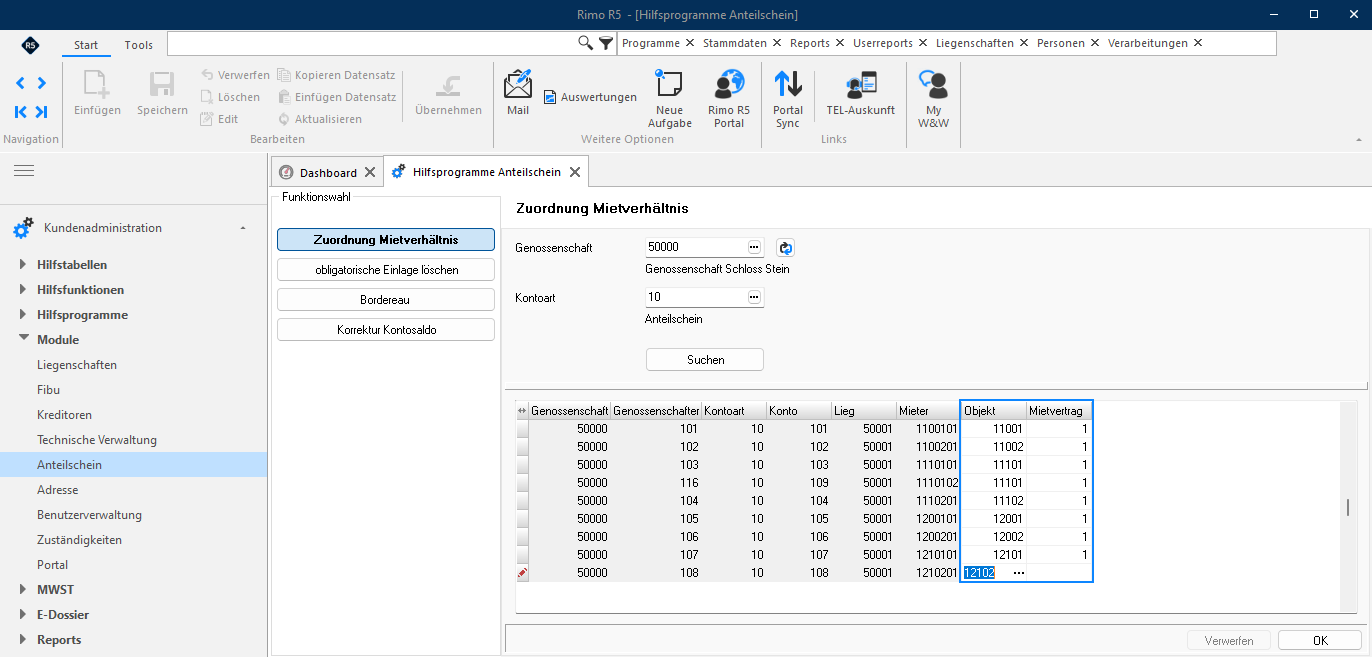Open Auswertungen from the ribbon

coord(591,97)
